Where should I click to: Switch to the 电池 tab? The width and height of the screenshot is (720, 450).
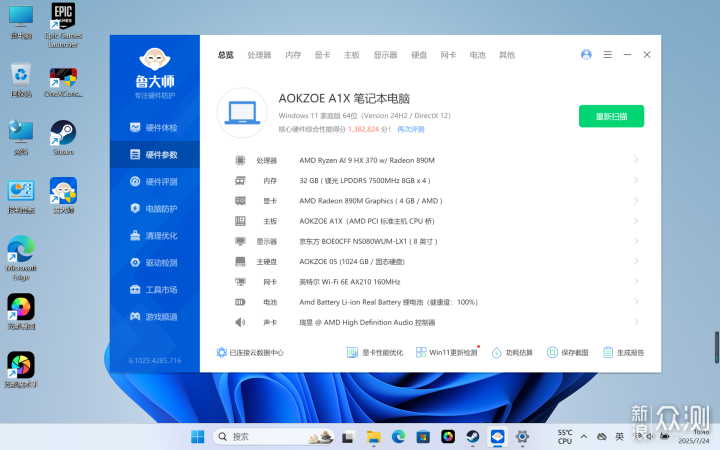coord(478,55)
